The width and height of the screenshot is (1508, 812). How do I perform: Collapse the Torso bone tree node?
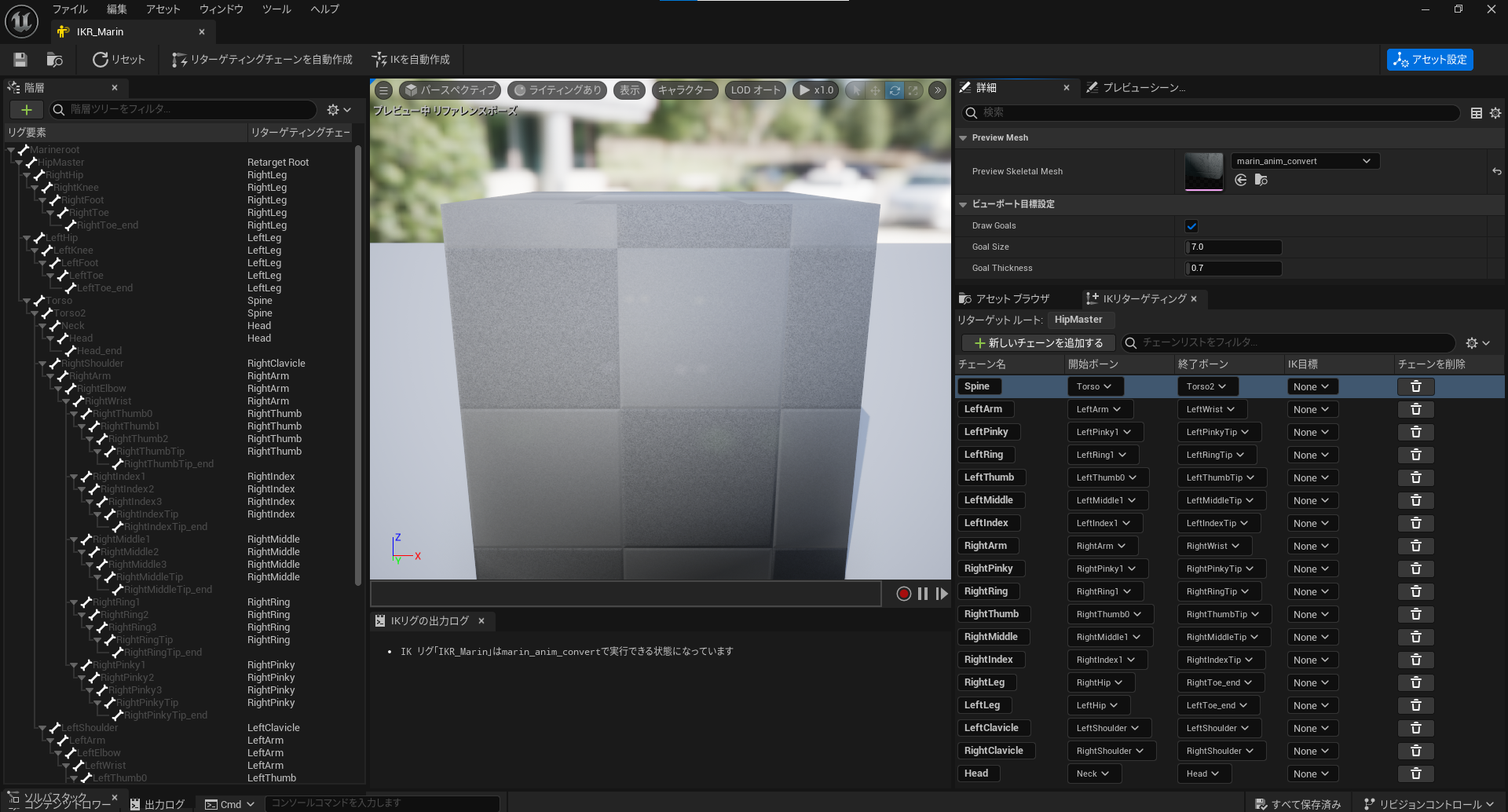click(x=27, y=301)
